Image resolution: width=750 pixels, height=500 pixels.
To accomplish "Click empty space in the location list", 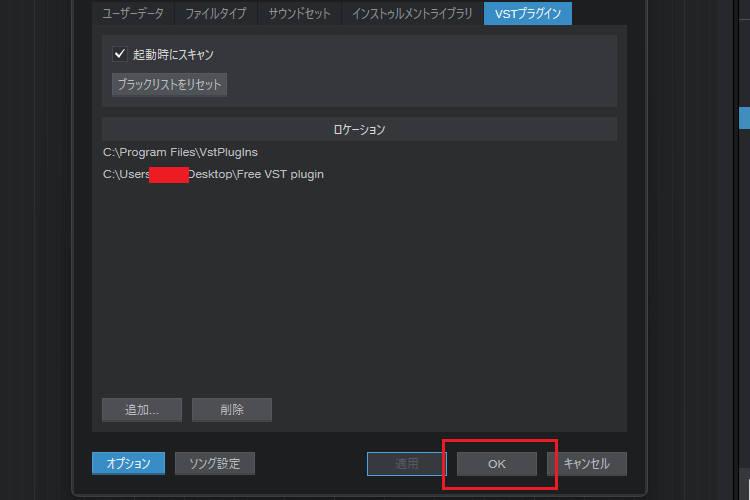I will point(359,290).
